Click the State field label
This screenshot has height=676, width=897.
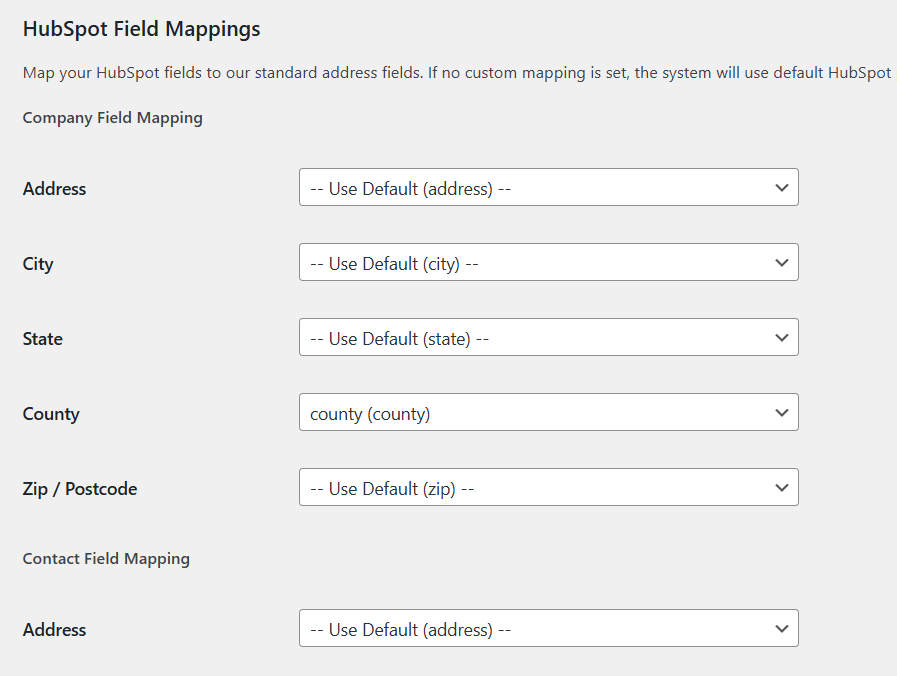pos(42,338)
